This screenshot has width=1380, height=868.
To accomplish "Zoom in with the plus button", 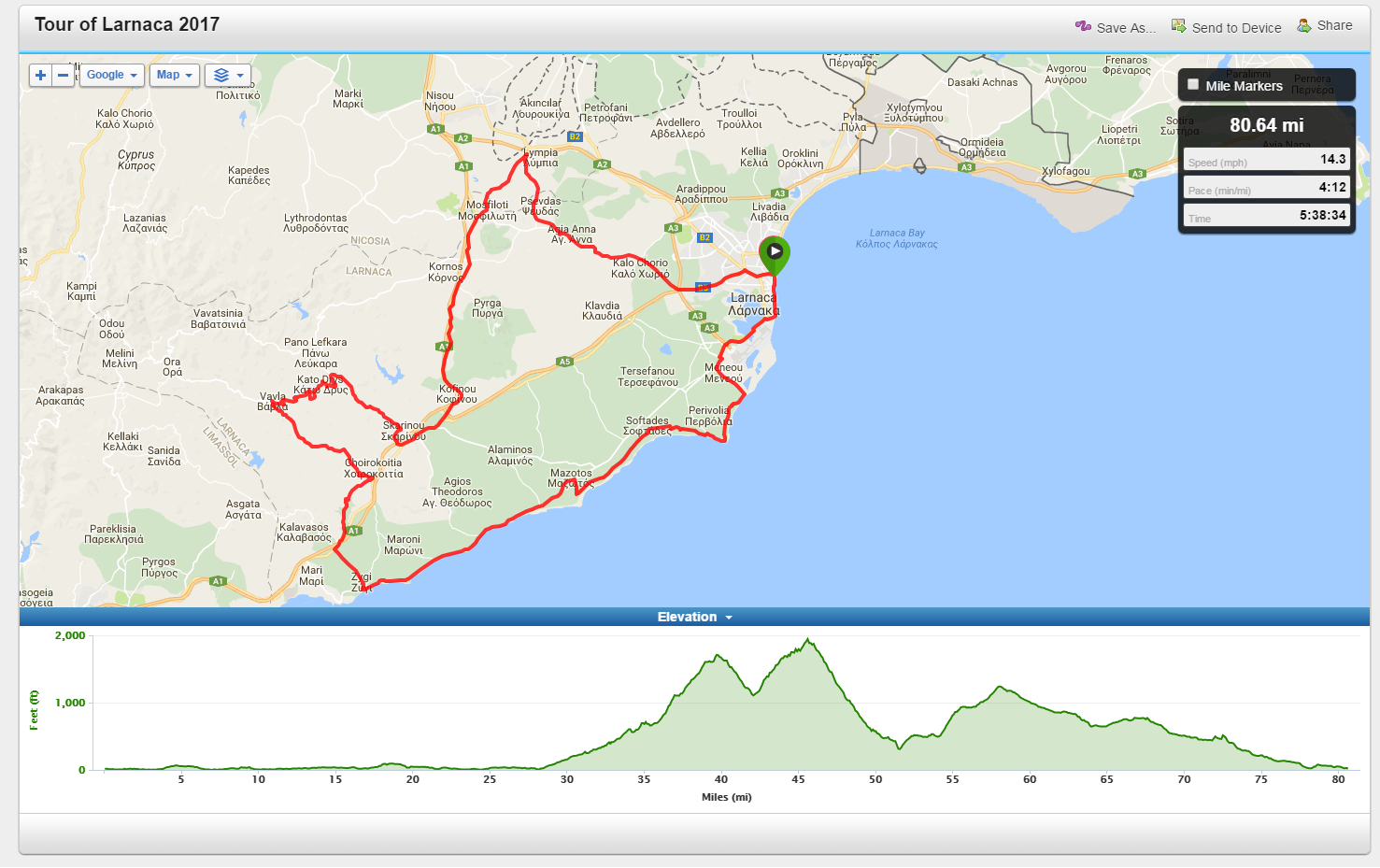I will 40,76.
